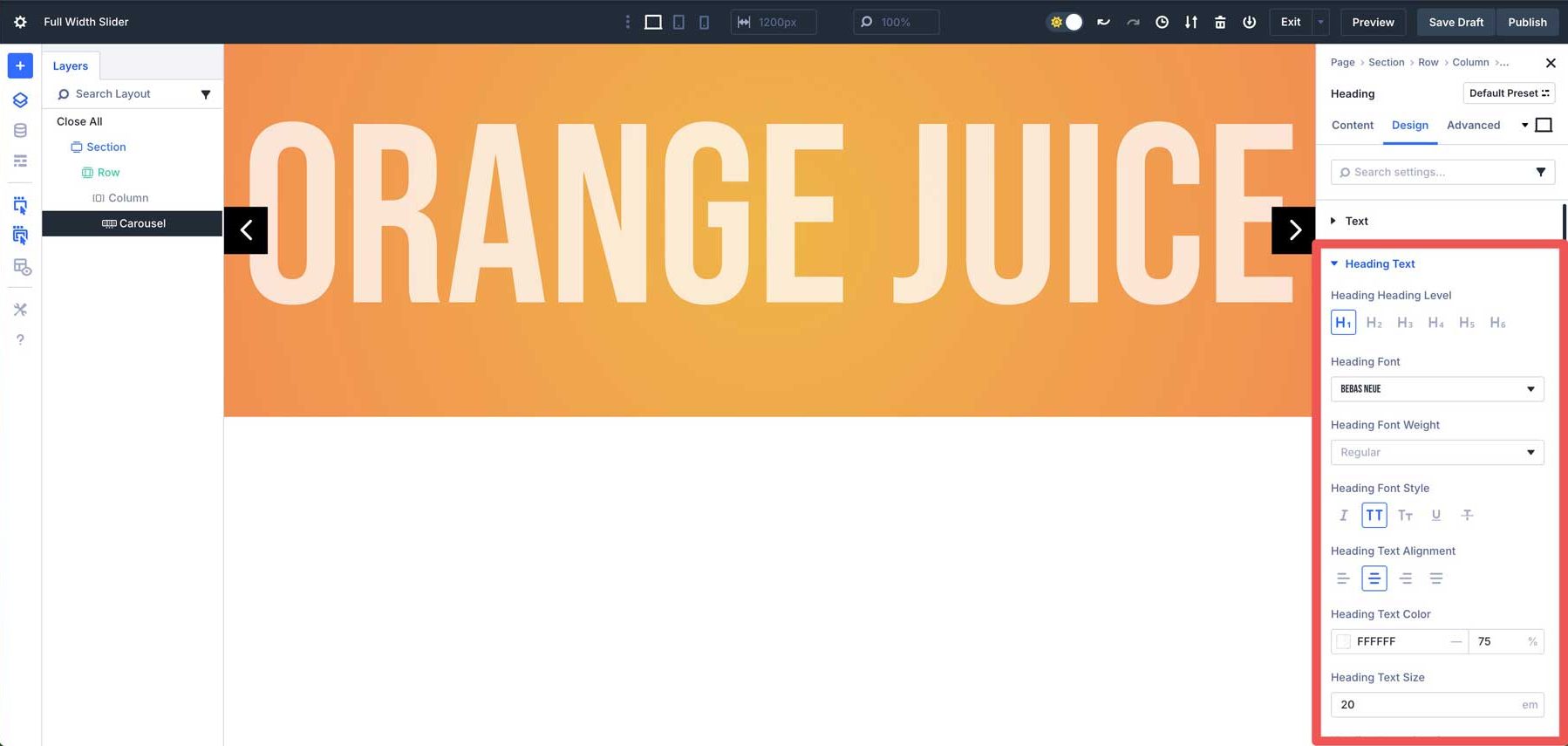This screenshot has width=1568, height=746.
Task: Filter layers with funnel icon
Action: click(206, 94)
